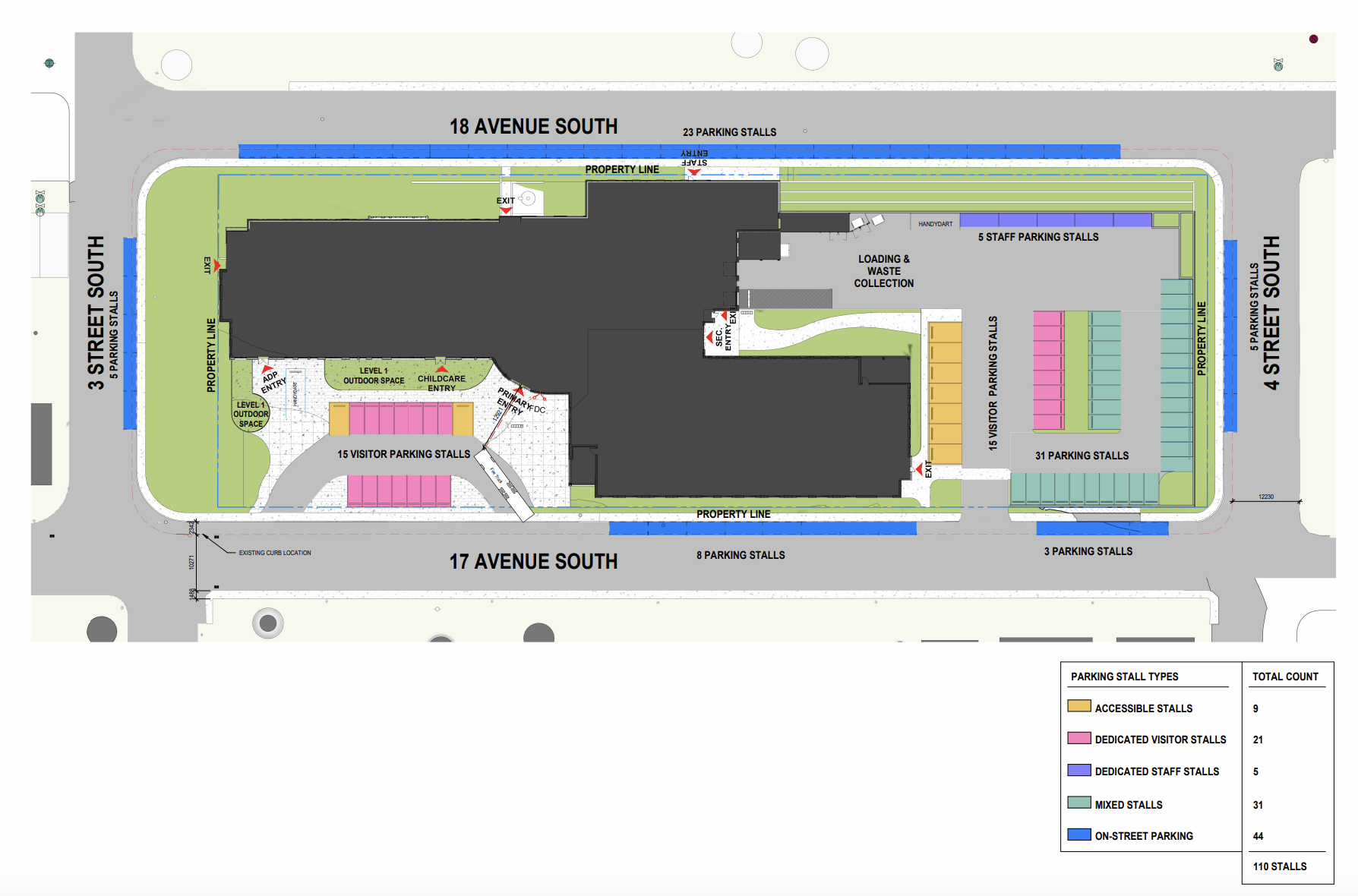Click the HANDYDART label near staff parking
The image size is (1358, 896).
(935, 224)
